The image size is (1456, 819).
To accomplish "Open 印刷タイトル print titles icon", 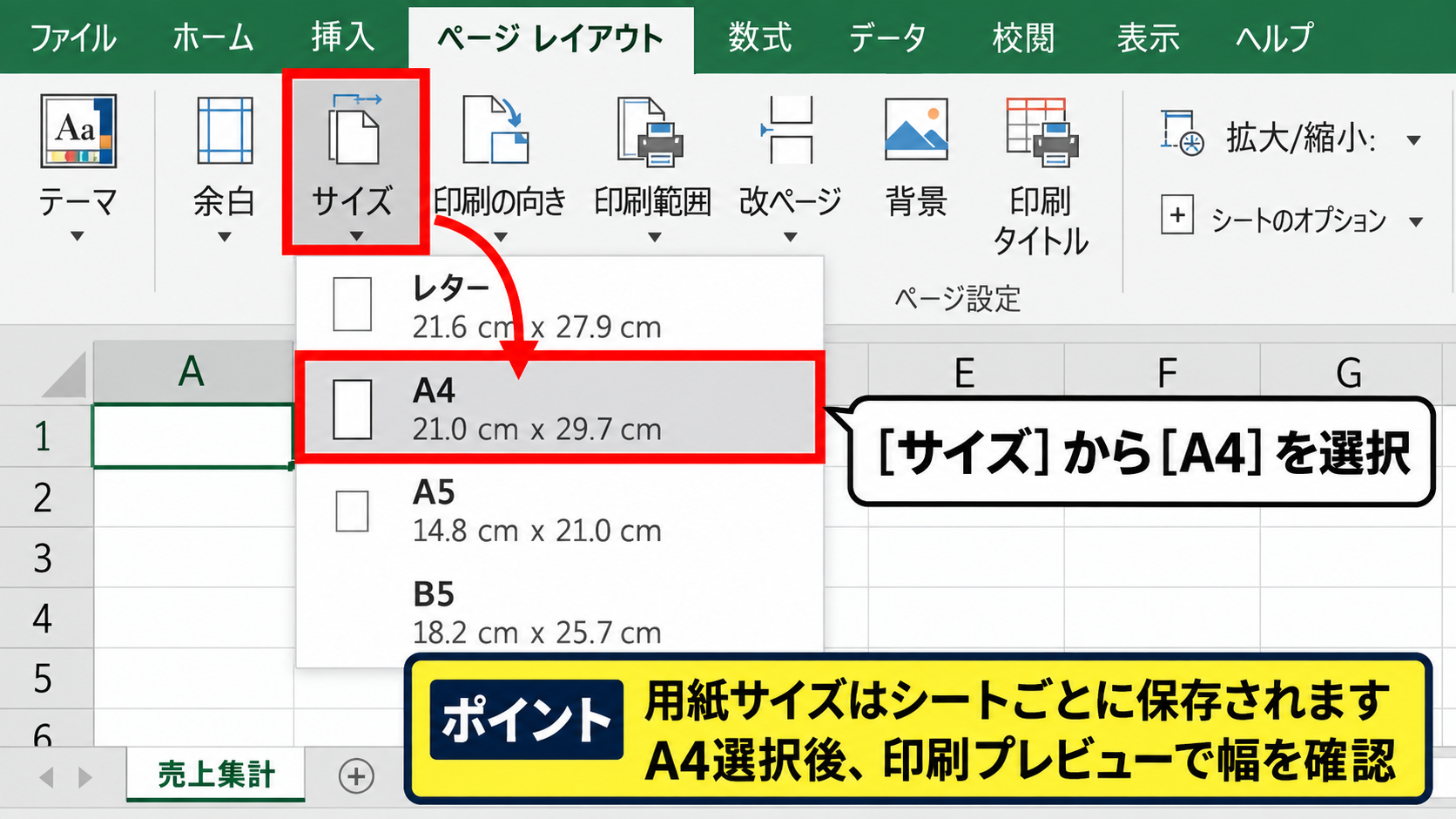I will point(1042,132).
